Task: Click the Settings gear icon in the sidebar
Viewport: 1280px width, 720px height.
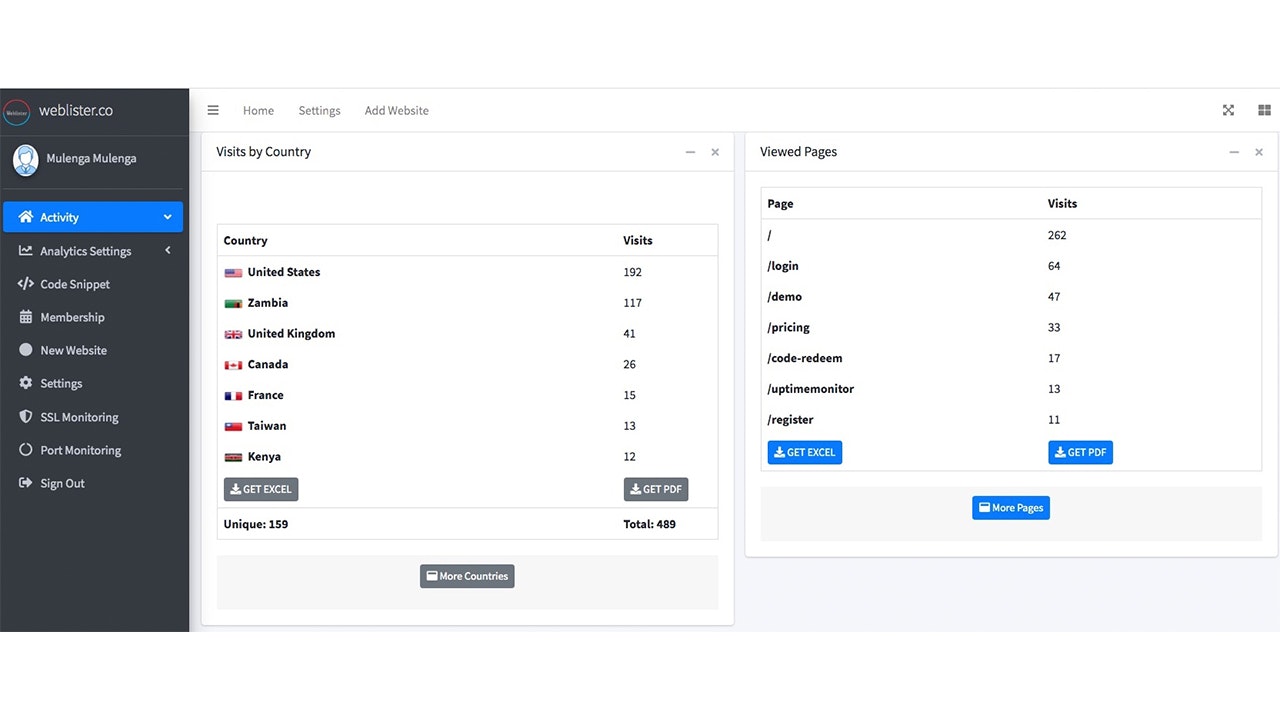Action: (x=26, y=383)
